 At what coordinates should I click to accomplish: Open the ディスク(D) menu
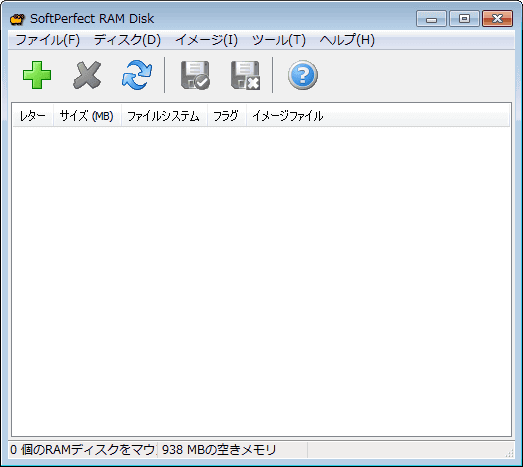[127, 40]
